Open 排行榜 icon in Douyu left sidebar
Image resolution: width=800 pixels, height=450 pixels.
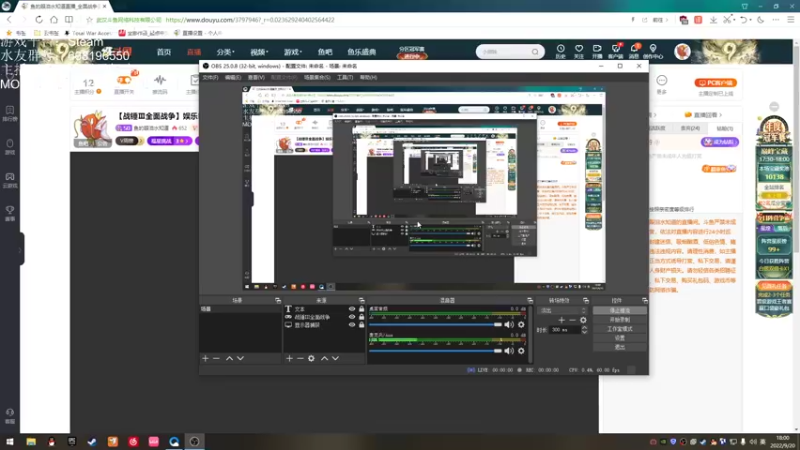(x=10, y=113)
